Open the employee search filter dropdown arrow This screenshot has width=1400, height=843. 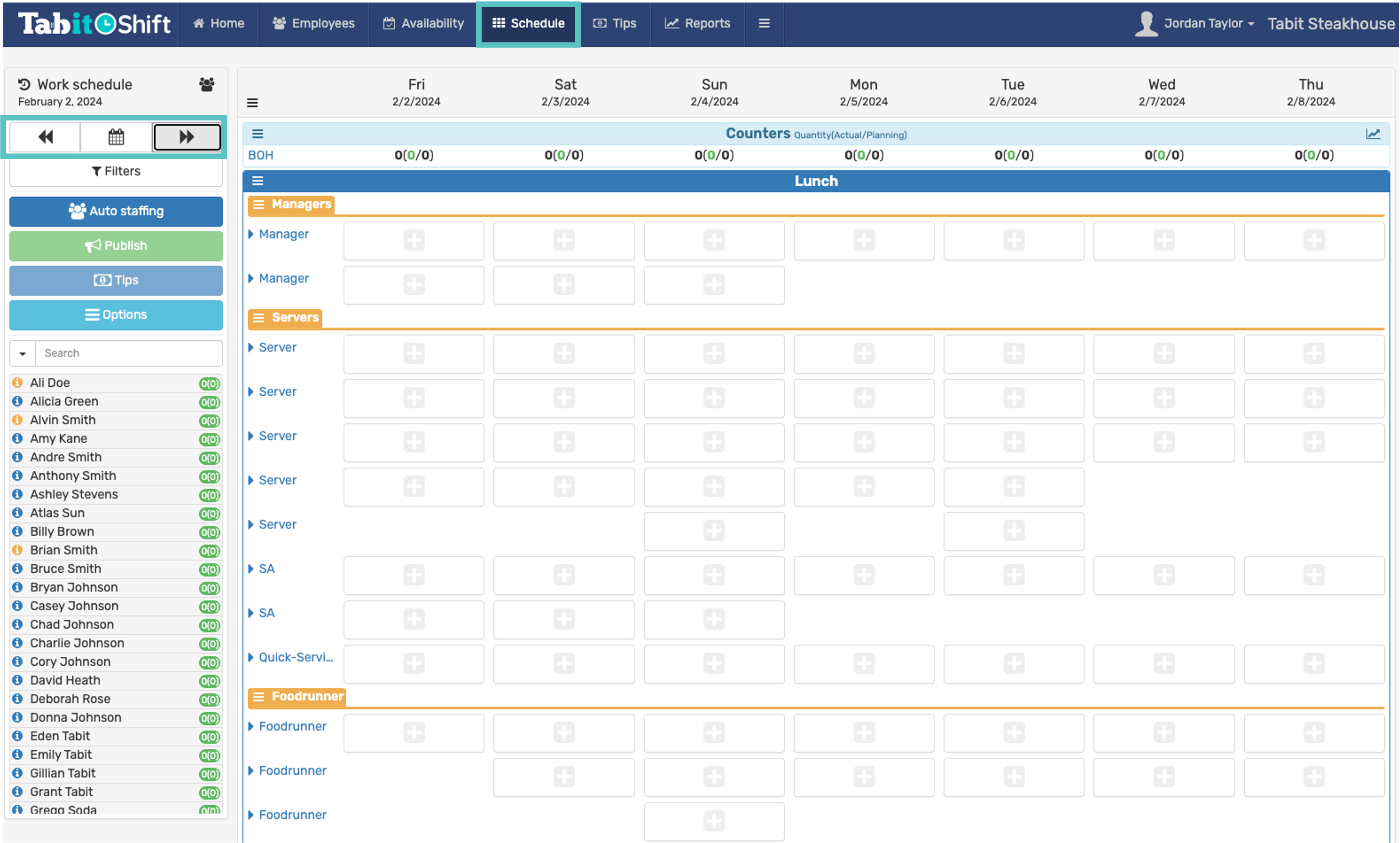(23, 353)
